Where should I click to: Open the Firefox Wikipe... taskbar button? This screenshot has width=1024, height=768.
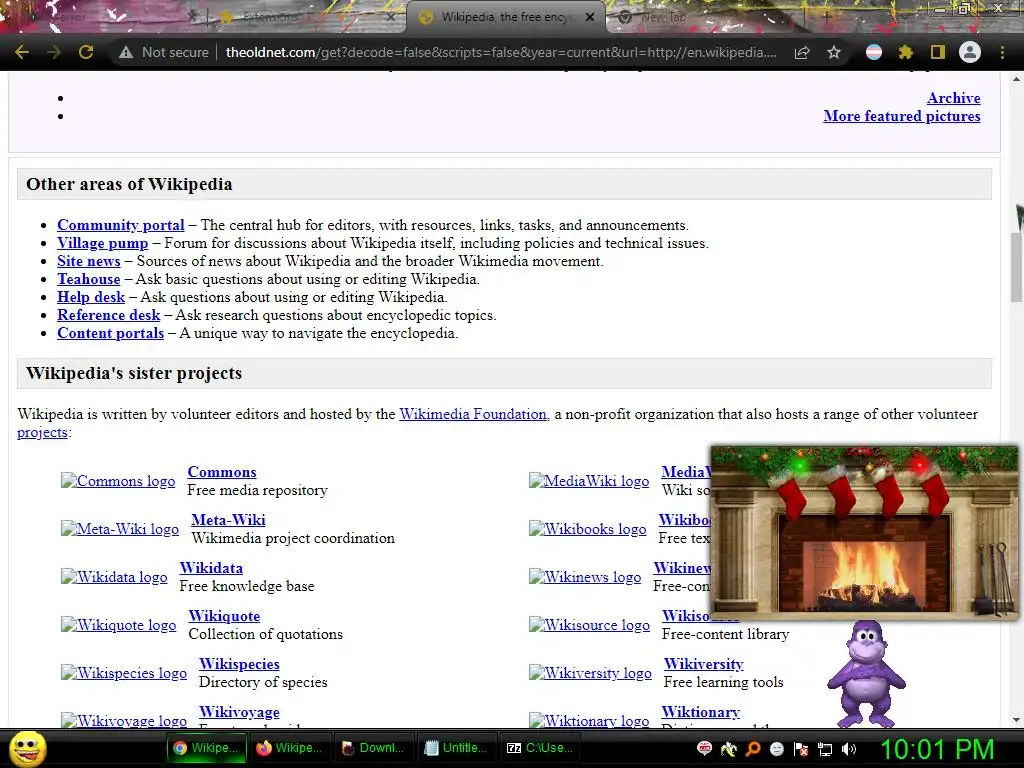(x=290, y=748)
